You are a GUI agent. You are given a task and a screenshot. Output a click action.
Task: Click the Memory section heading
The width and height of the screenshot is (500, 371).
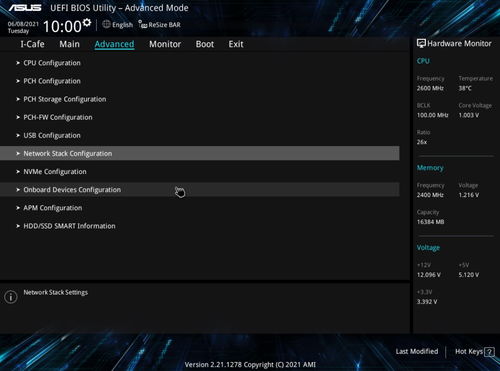(430, 168)
